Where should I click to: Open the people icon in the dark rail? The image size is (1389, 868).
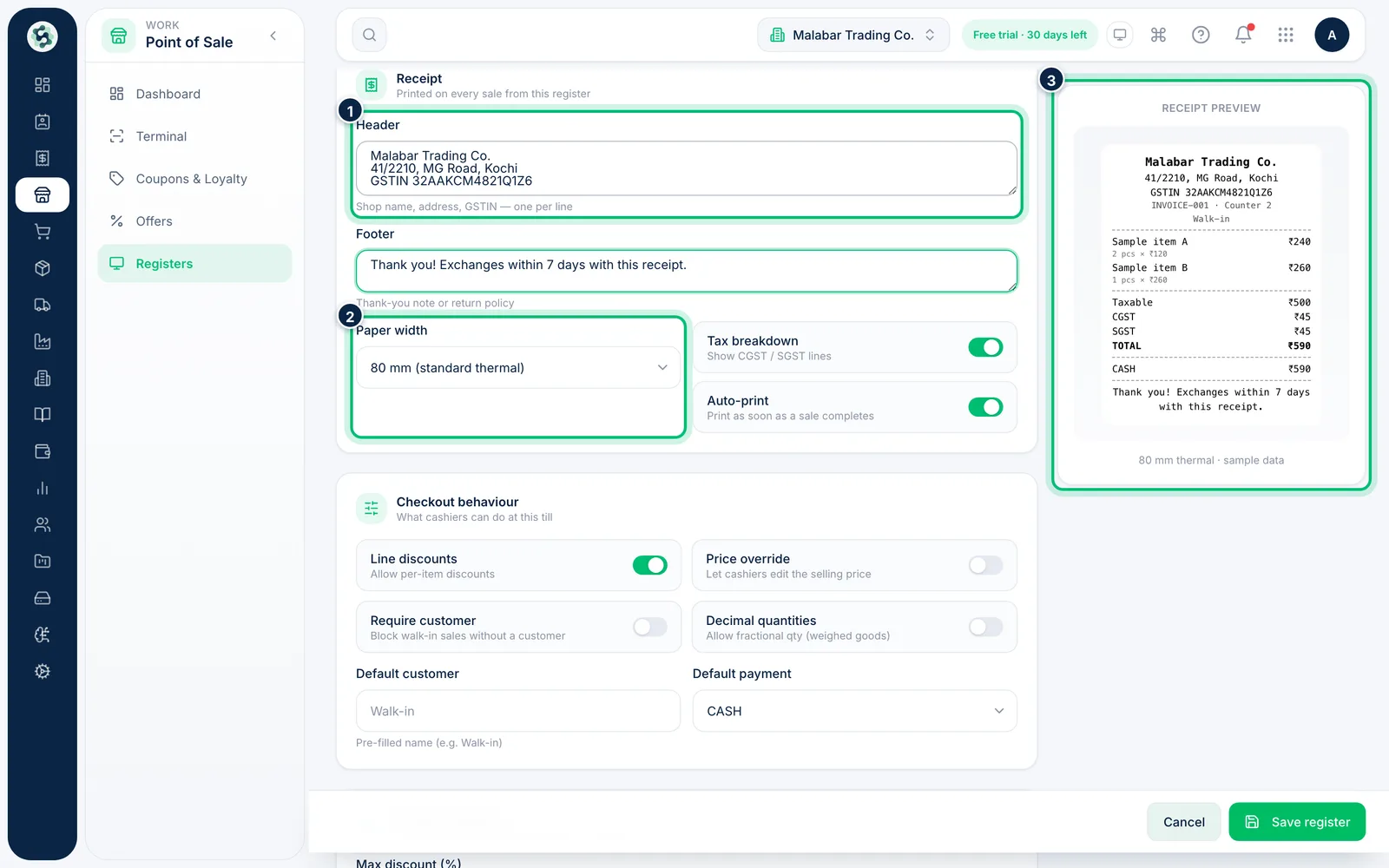point(42,525)
